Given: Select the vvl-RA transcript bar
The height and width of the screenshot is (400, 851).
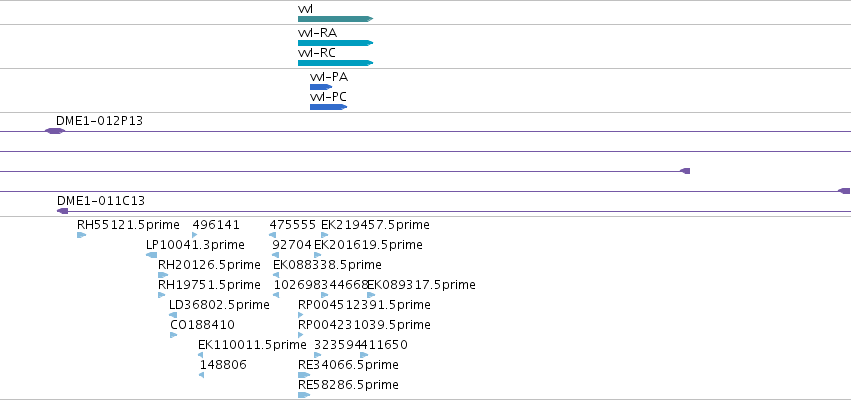Looking at the screenshot, I should 335,43.
